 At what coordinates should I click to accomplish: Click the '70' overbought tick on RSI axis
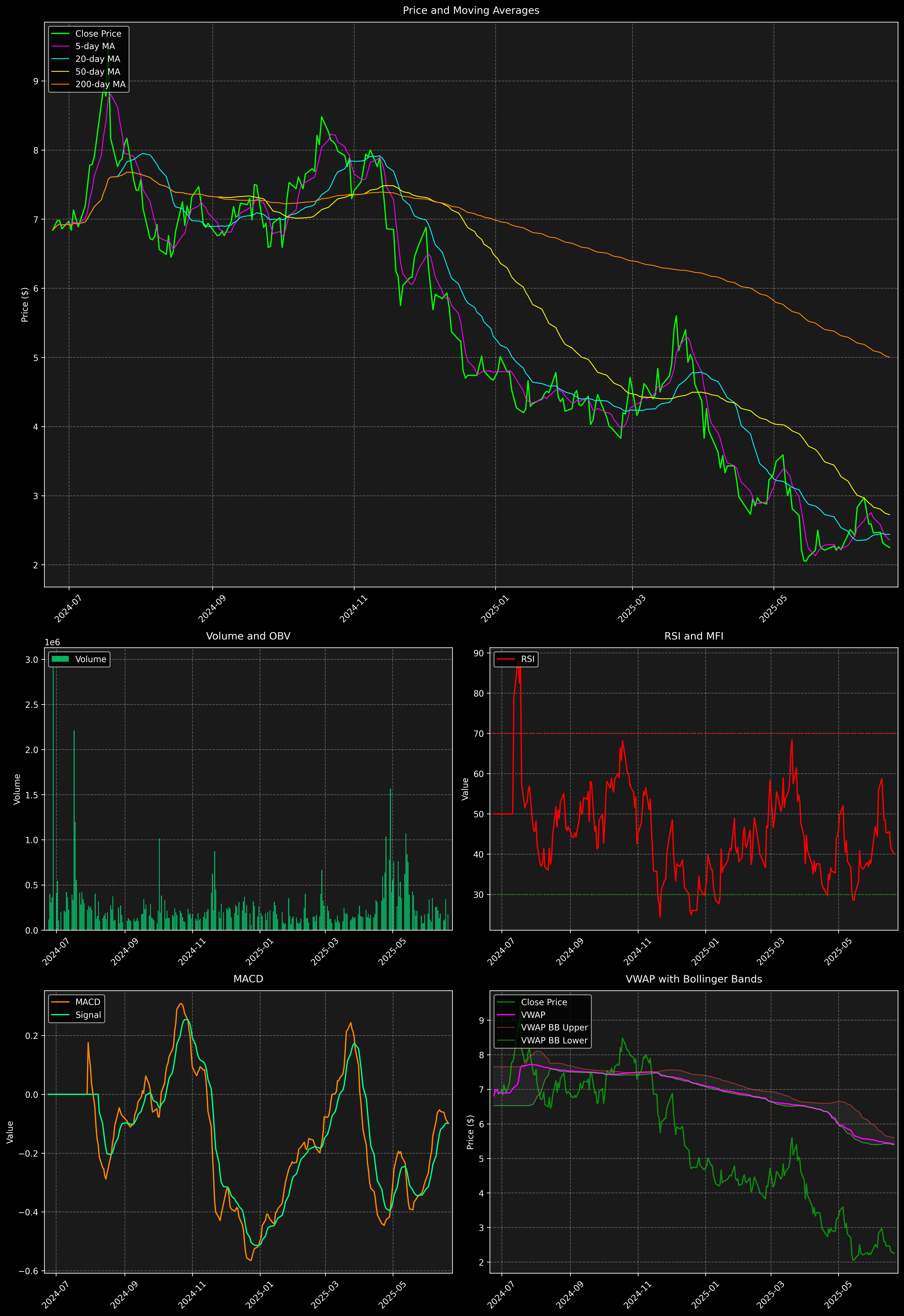[479, 734]
